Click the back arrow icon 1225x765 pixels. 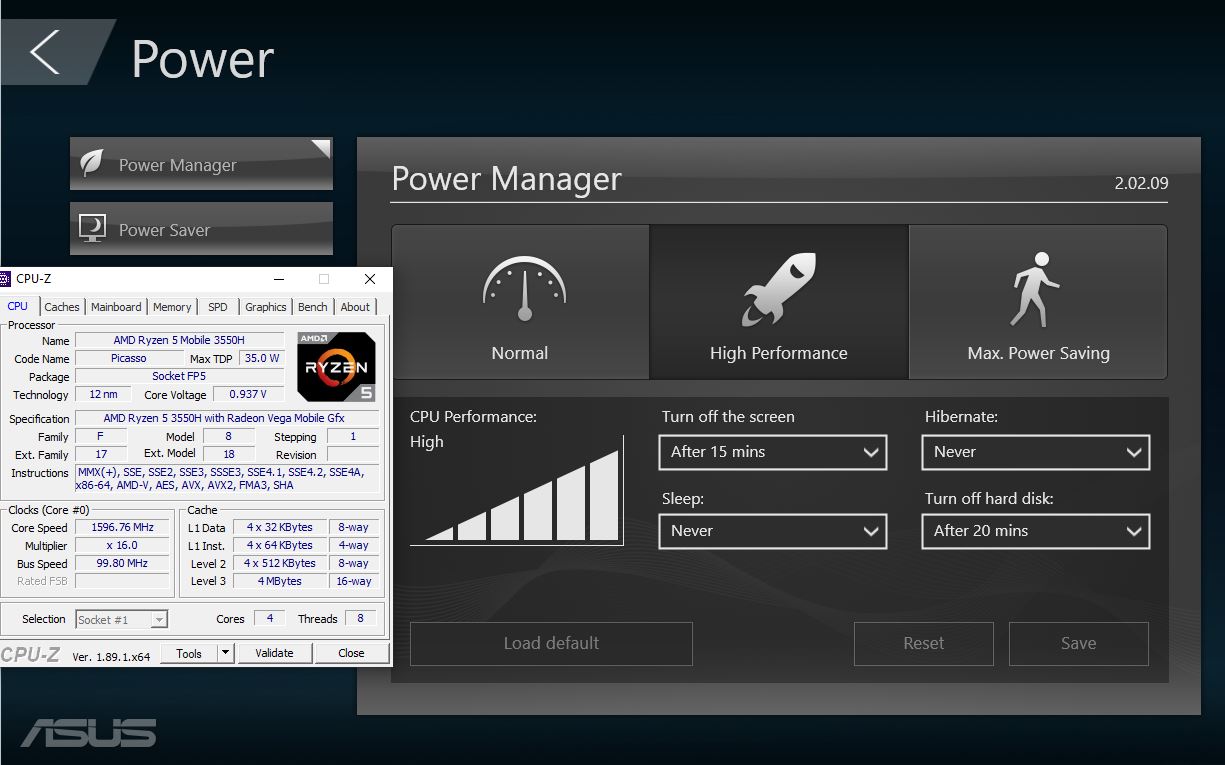(45, 52)
